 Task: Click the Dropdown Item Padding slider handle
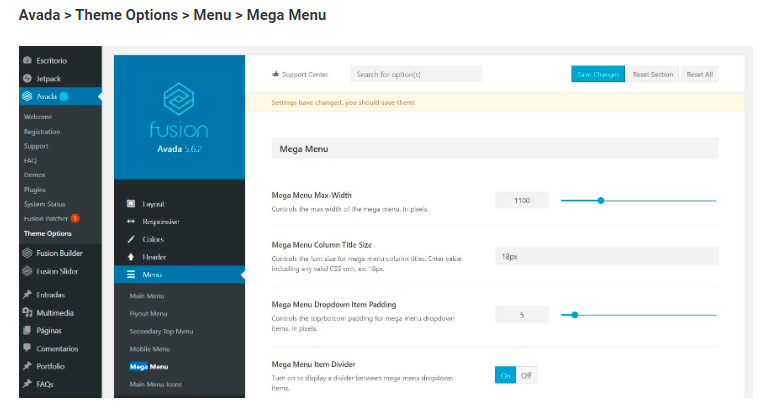[575, 315]
